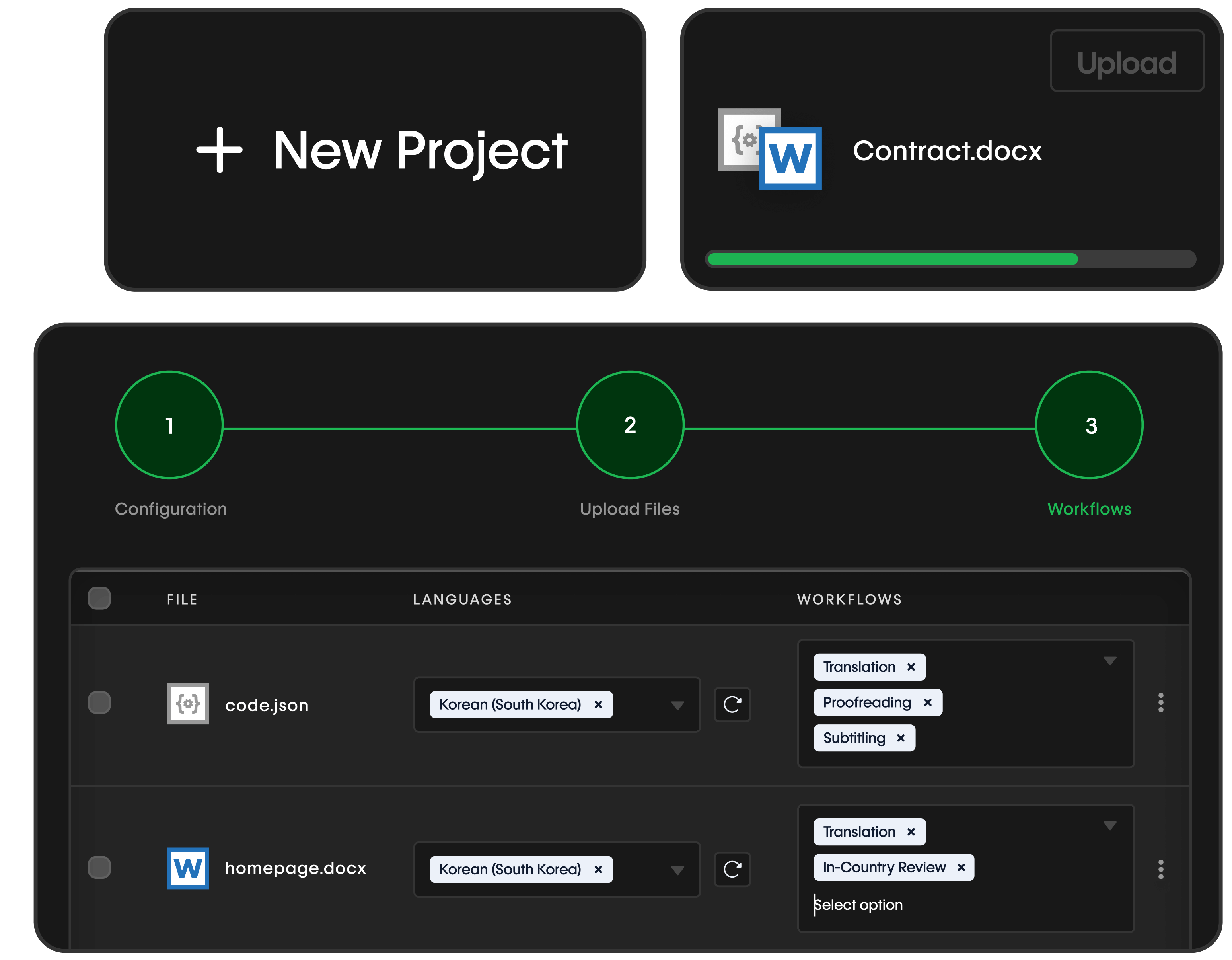Click the code.json file icon
This screenshot has height=960, width=1232.
click(188, 704)
